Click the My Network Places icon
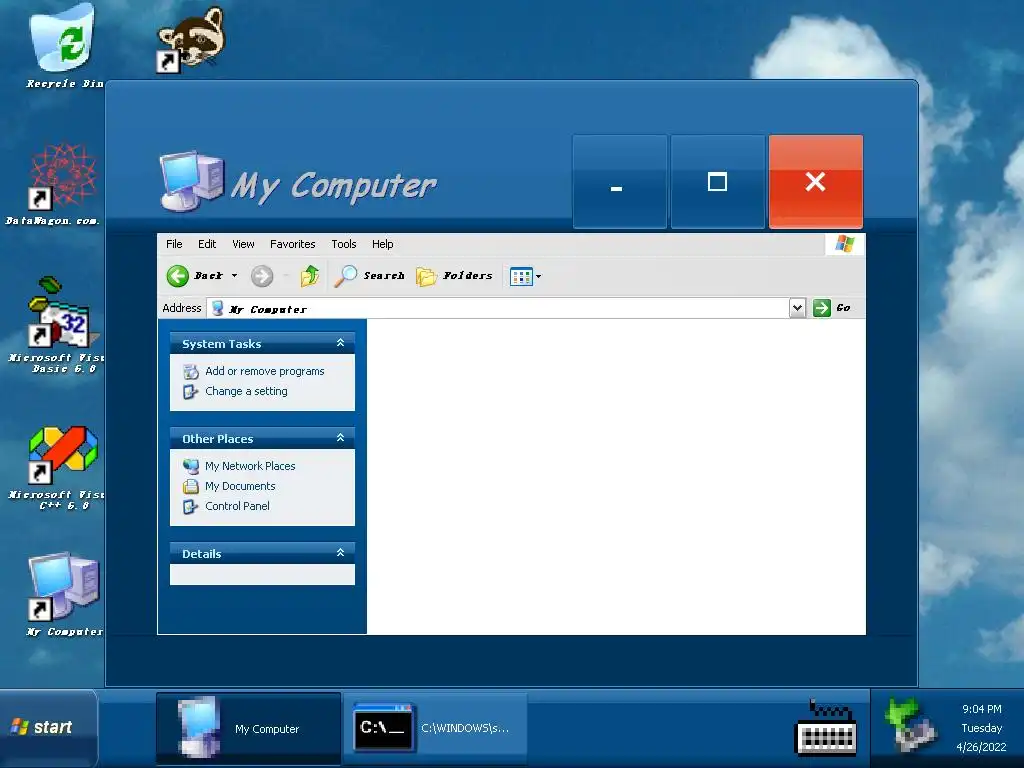The width and height of the screenshot is (1024, 768). coord(191,466)
